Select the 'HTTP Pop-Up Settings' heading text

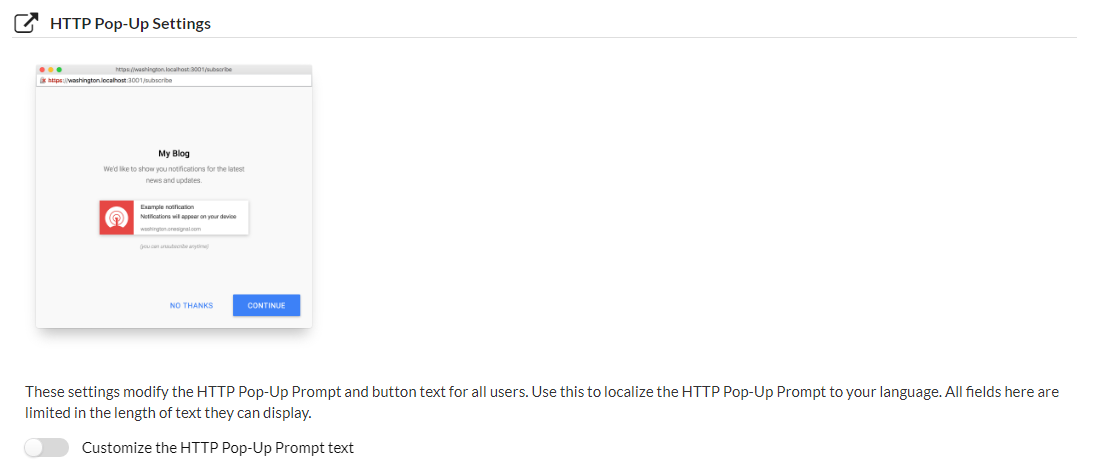click(130, 24)
